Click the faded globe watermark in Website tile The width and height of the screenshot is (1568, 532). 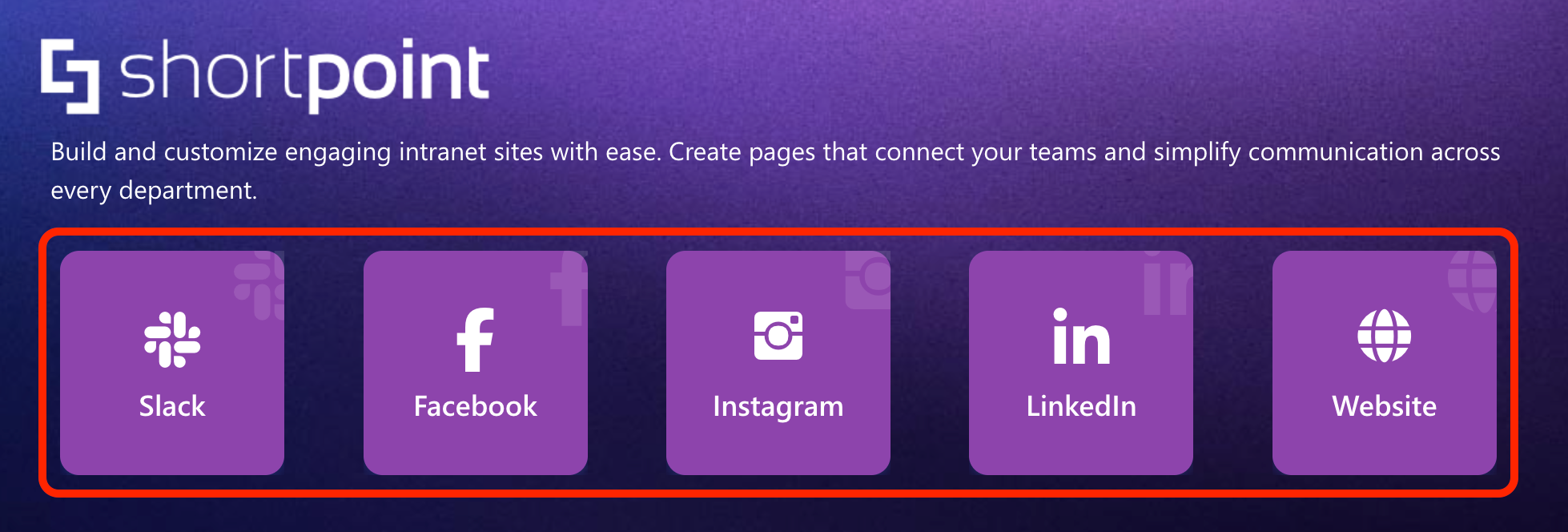tap(1472, 281)
